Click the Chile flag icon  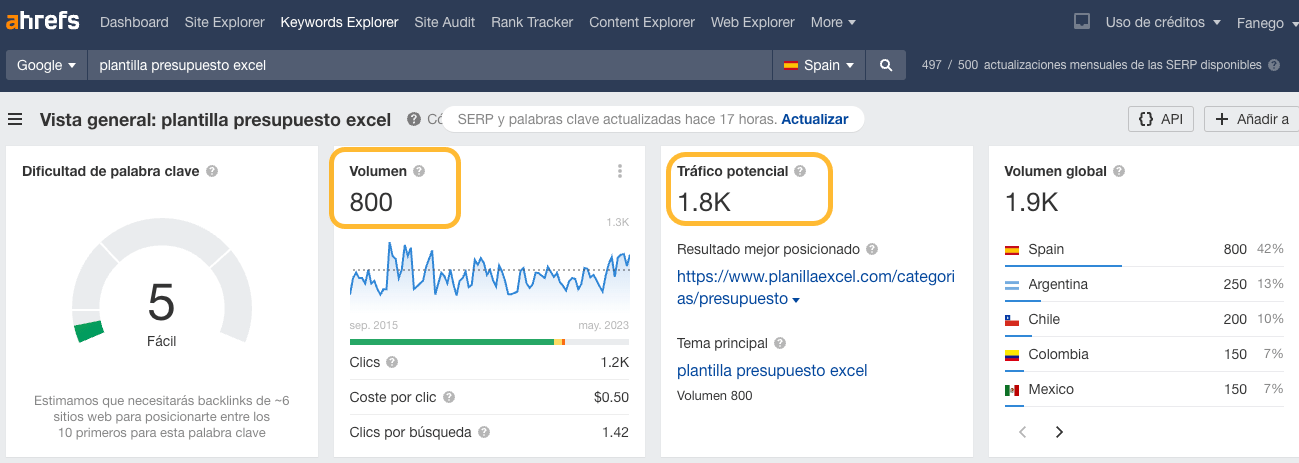click(x=1012, y=320)
